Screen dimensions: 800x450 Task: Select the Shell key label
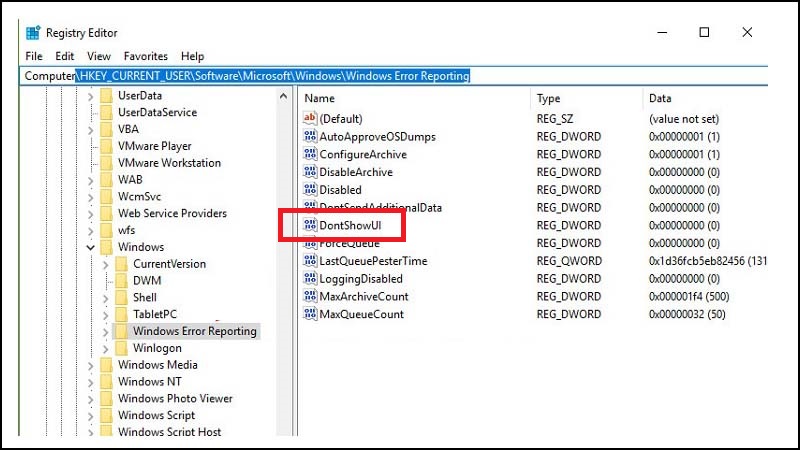point(144,297)
